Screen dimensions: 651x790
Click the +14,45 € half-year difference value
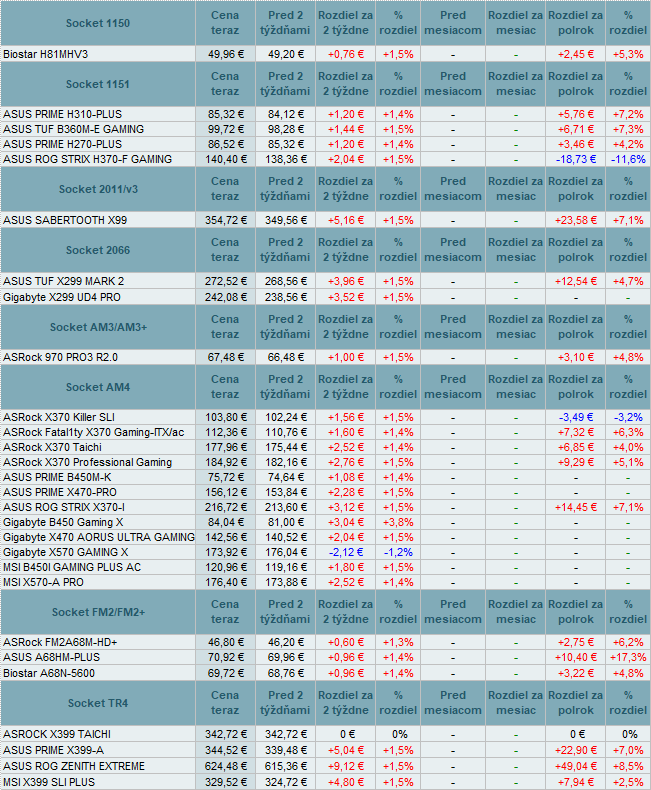pyautogui.click(x=576, y=507)
